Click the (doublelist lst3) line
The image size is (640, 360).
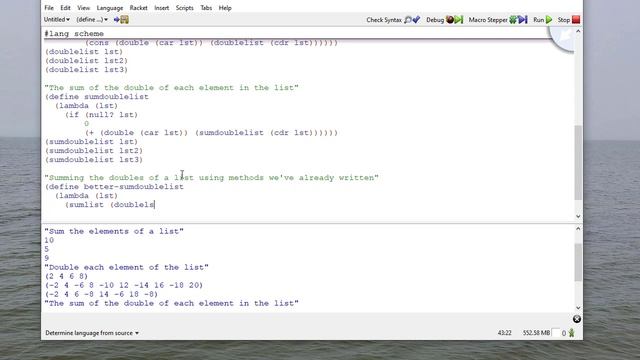click(87, 70)
